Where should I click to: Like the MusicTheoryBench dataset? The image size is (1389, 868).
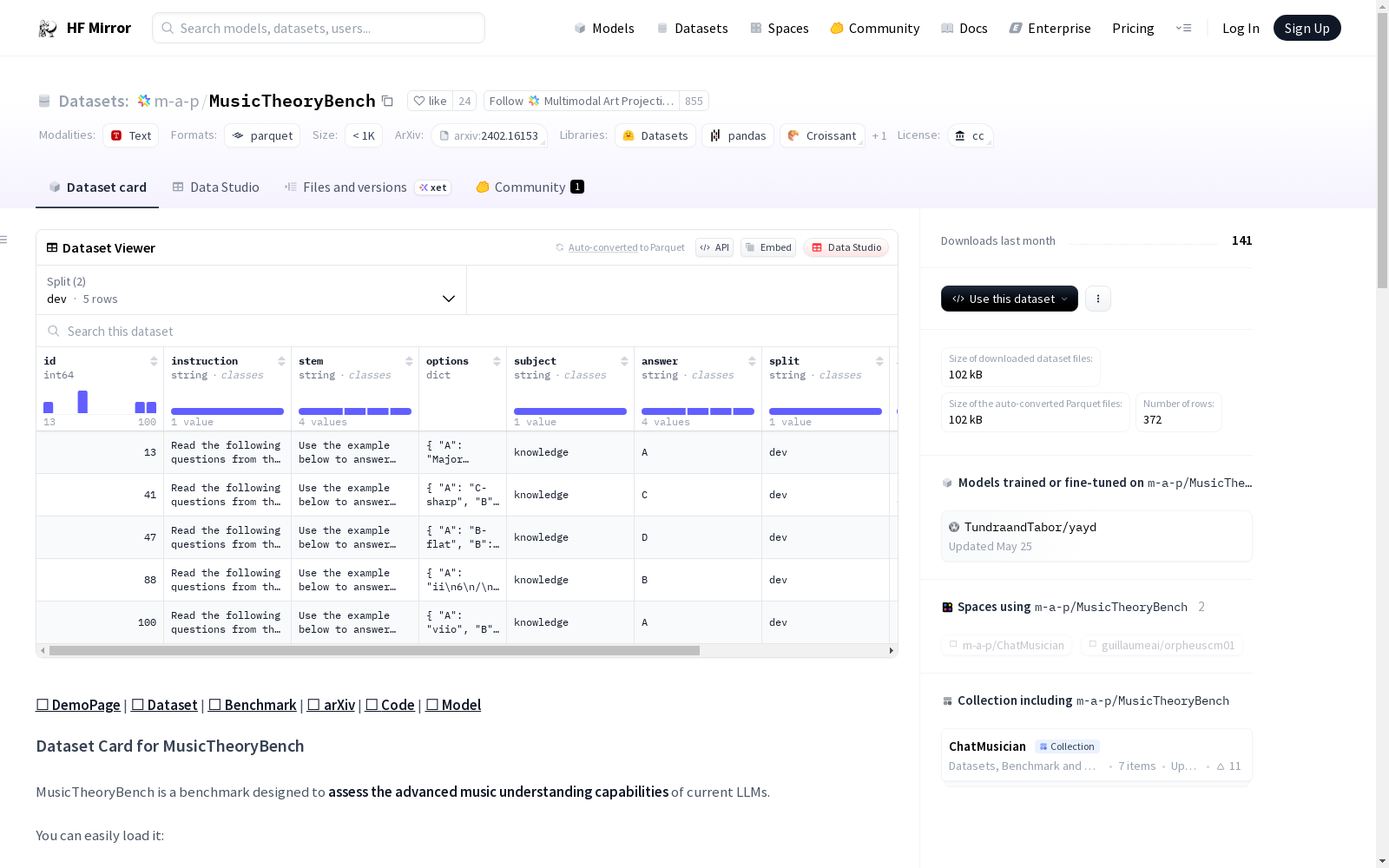(431, 102)
